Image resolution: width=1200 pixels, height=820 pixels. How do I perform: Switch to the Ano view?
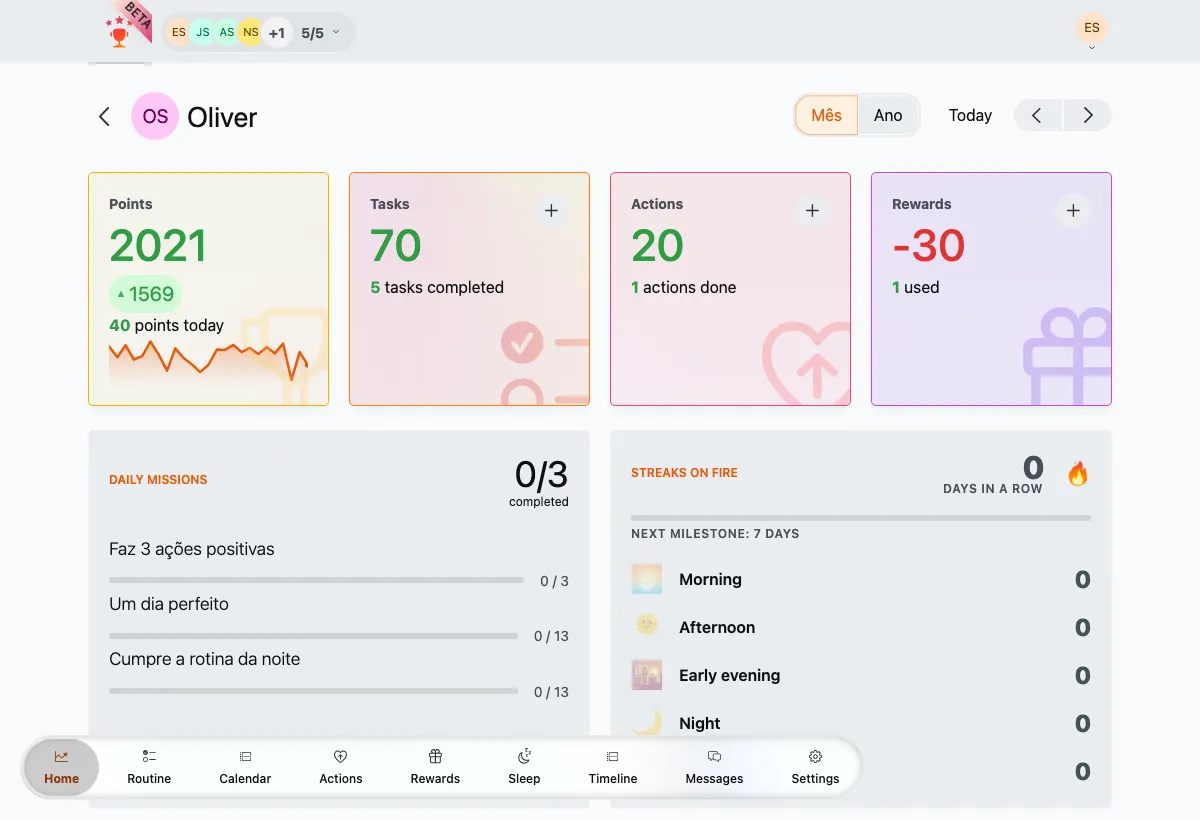(x=888, y=115)
